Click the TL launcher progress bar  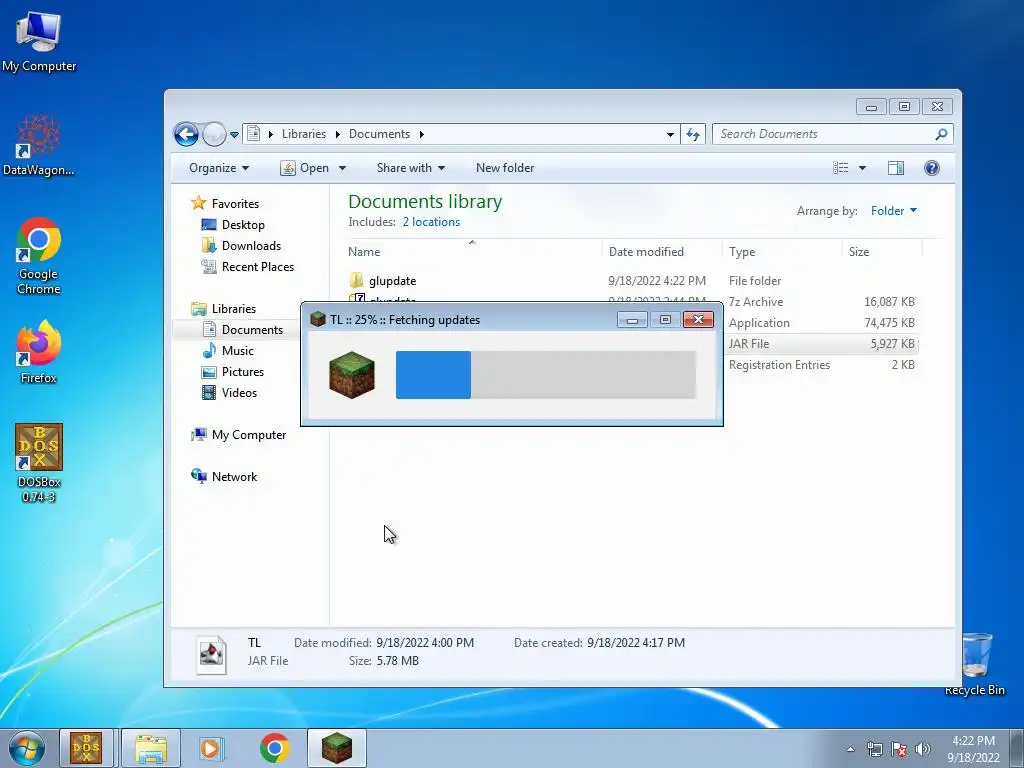point(546,375)
